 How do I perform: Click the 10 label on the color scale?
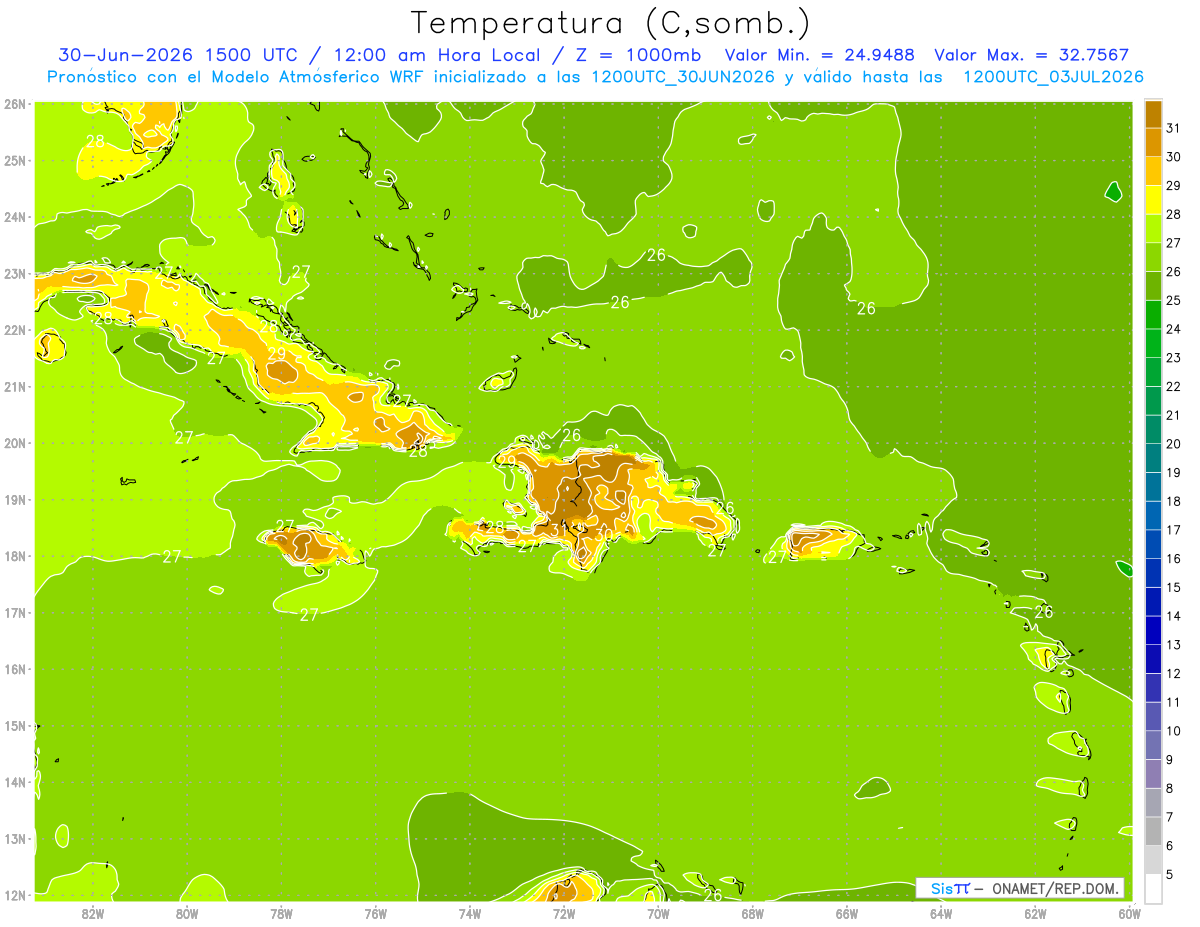[1173, 731]
